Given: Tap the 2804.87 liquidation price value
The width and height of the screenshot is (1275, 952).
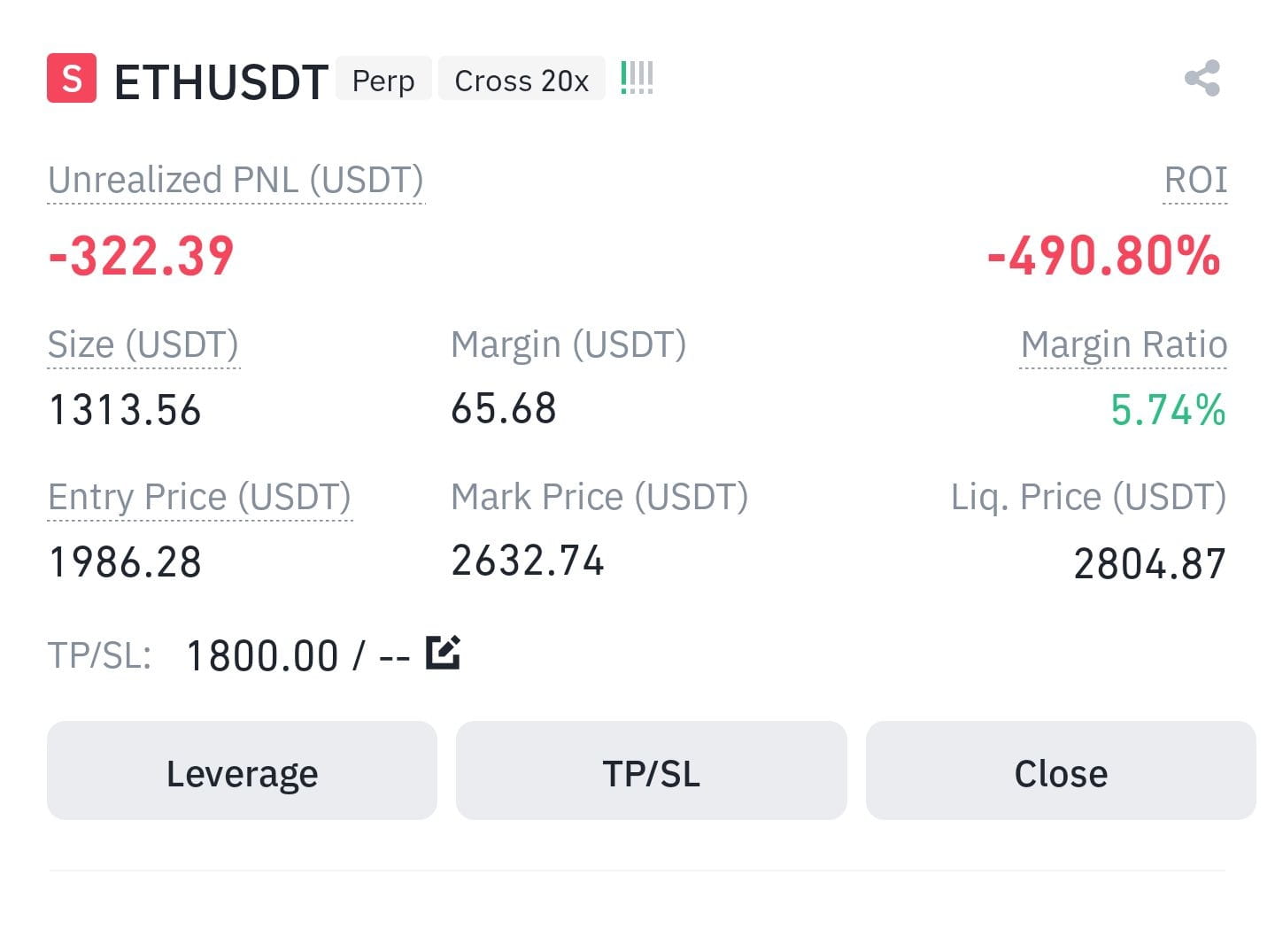Looking at the screenshot, I should pyautogui.click(x=1149, y=563).
